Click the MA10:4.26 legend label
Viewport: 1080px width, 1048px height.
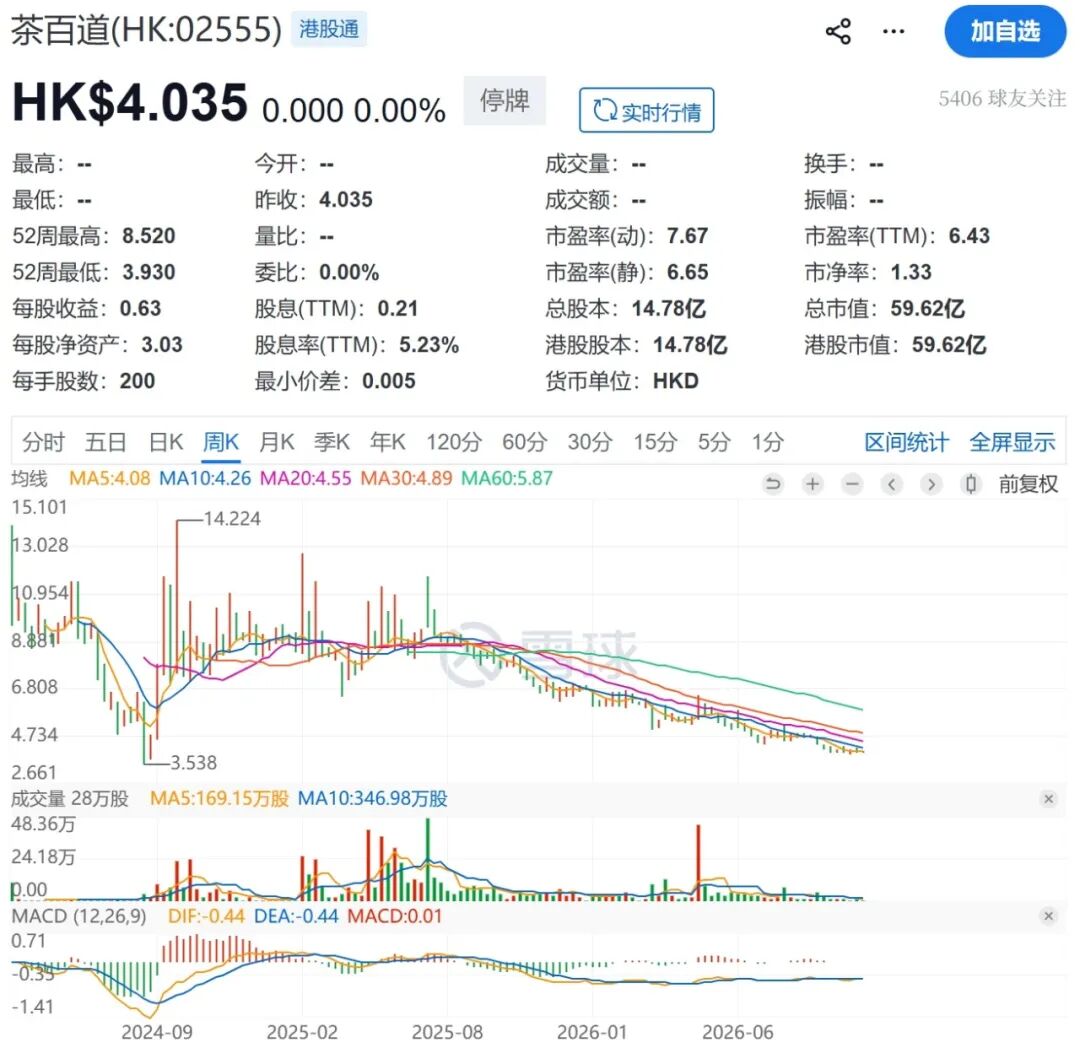205,479
